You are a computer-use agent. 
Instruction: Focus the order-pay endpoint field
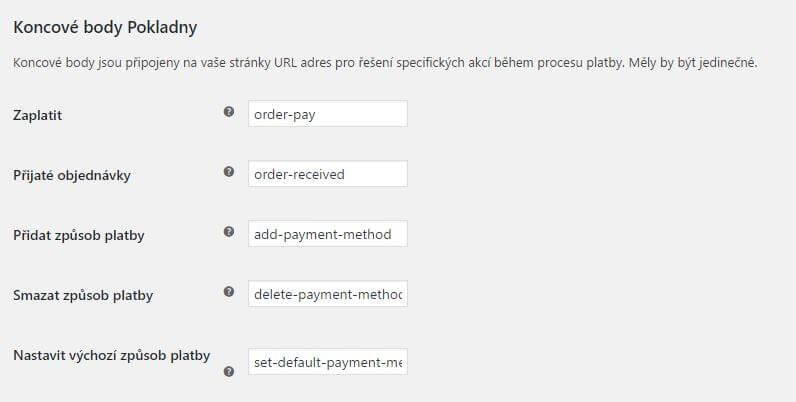click(x=327, y=114)
